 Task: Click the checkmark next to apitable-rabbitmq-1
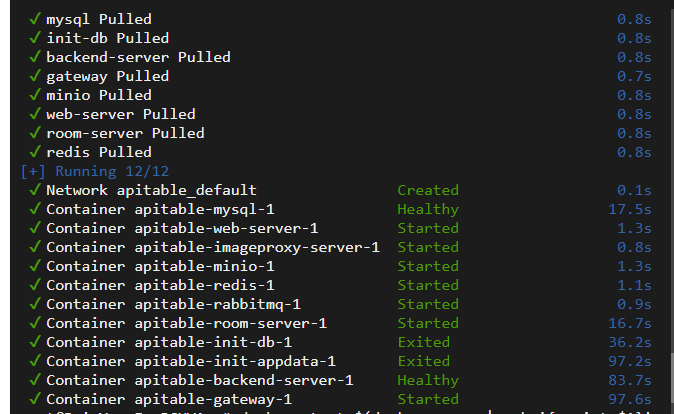pyautogui.click(x=36, y=304)
